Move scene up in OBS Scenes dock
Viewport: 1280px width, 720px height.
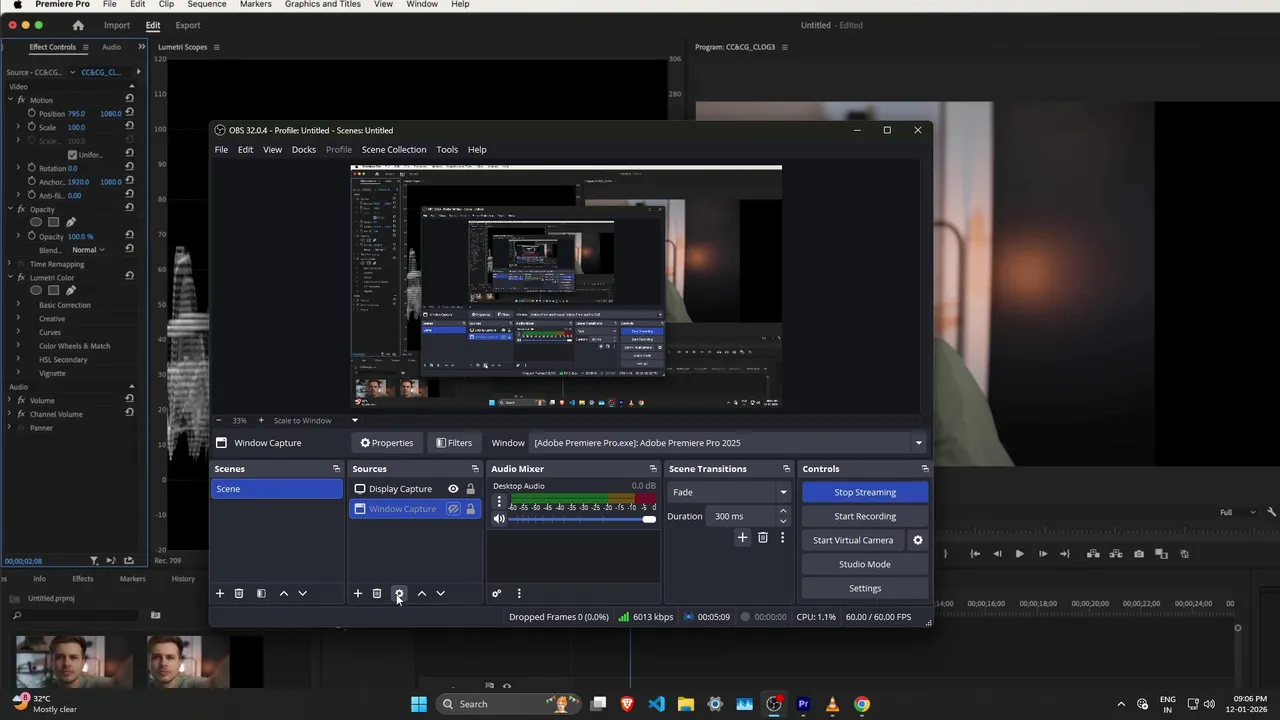coord(284,593)
